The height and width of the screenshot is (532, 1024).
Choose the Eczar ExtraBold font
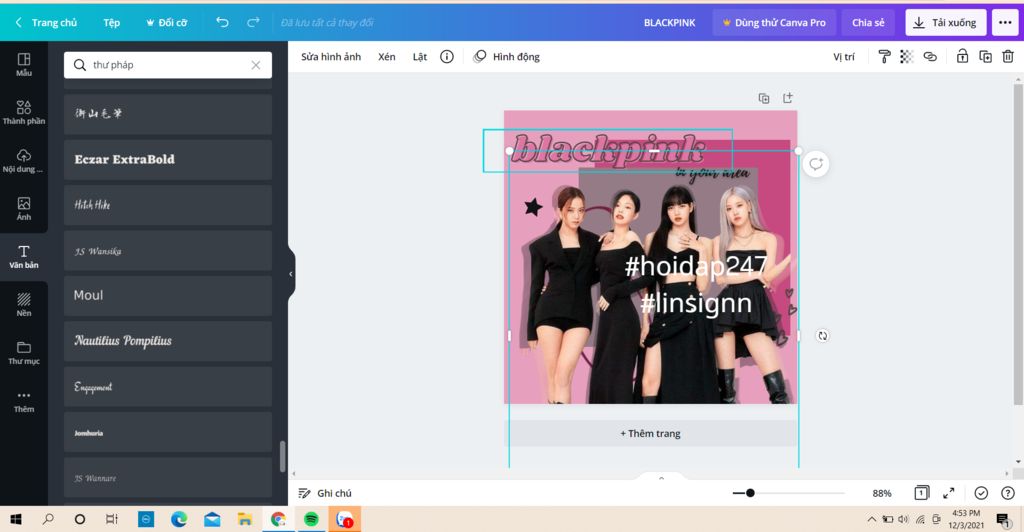point(168,159)
